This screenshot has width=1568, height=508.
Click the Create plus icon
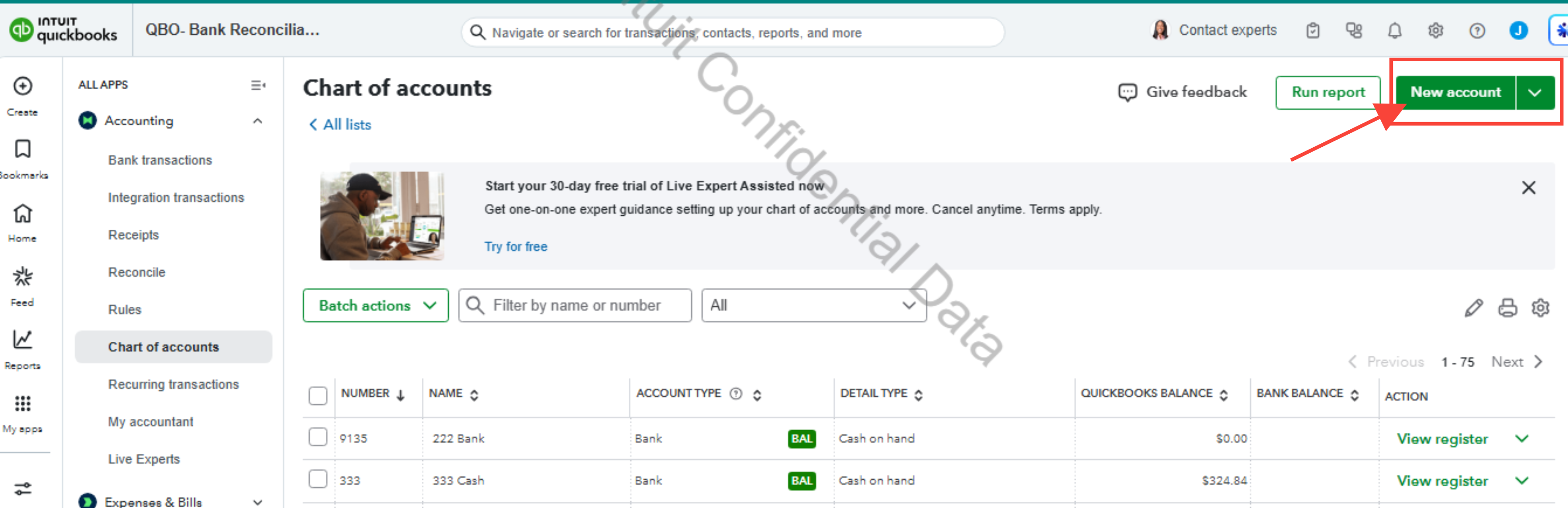(x=23, y=86)
